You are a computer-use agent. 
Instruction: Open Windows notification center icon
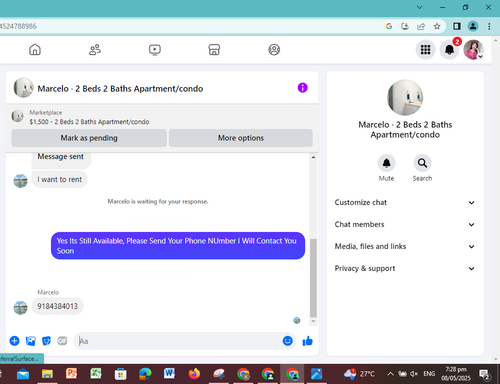[484, 374]
